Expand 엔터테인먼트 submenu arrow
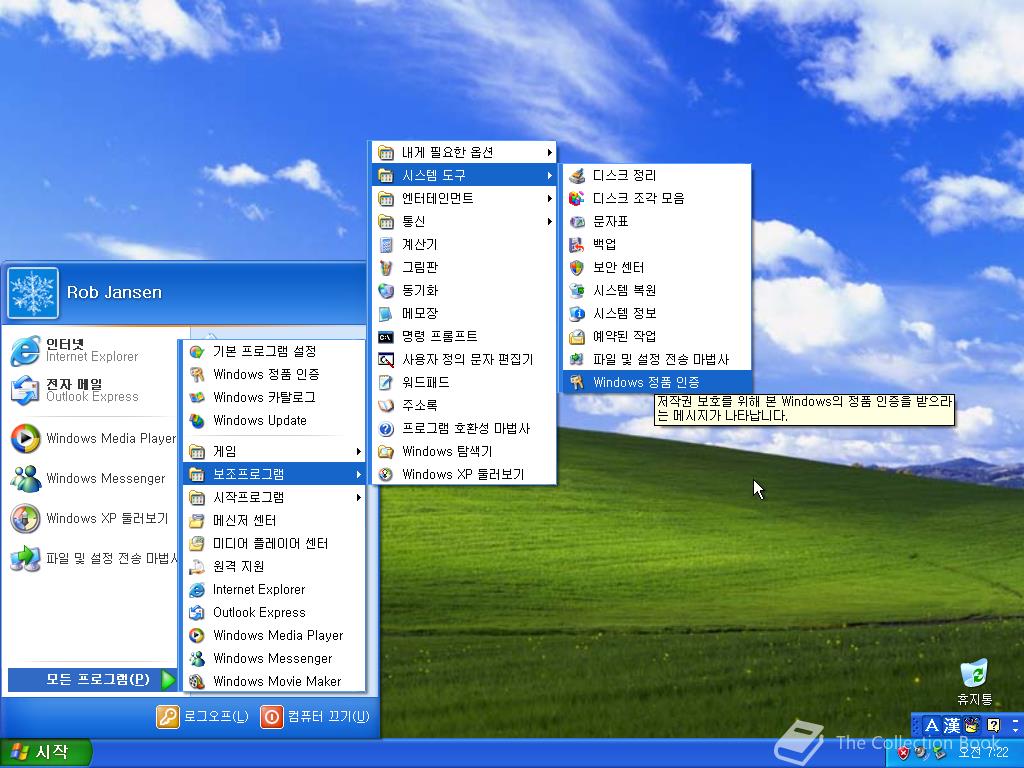 click(x=550, y=198)
